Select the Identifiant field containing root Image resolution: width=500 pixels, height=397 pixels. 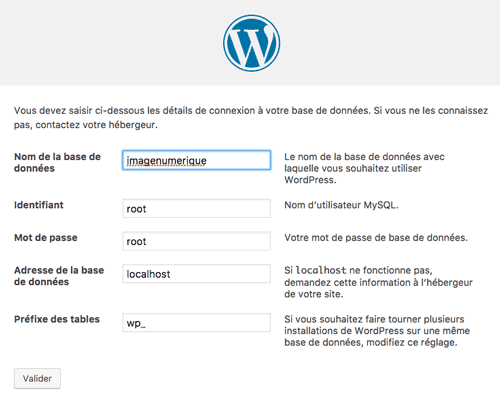[x=197, y=209]
